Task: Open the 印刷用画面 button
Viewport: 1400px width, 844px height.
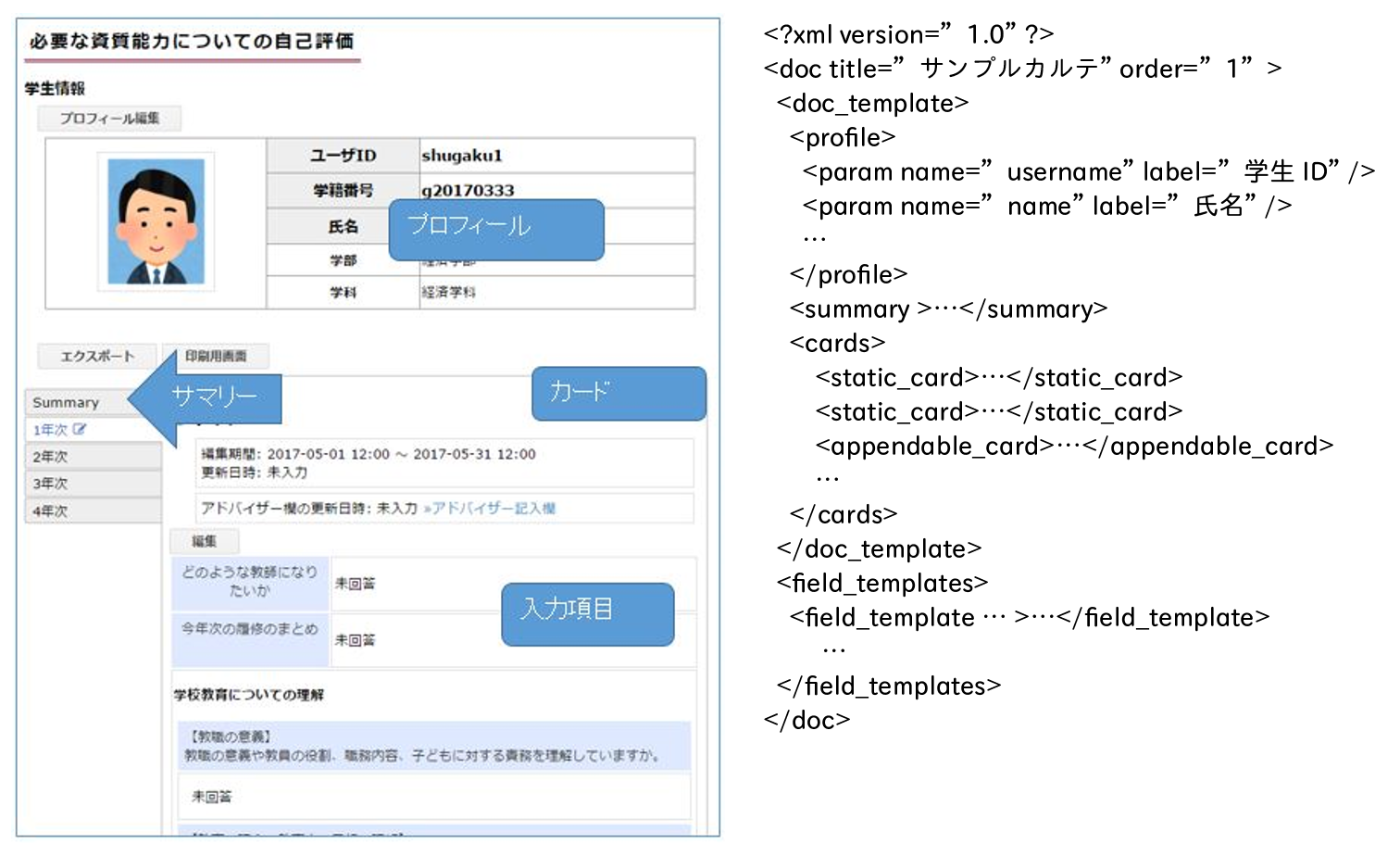Action: [x=216, y=356]
